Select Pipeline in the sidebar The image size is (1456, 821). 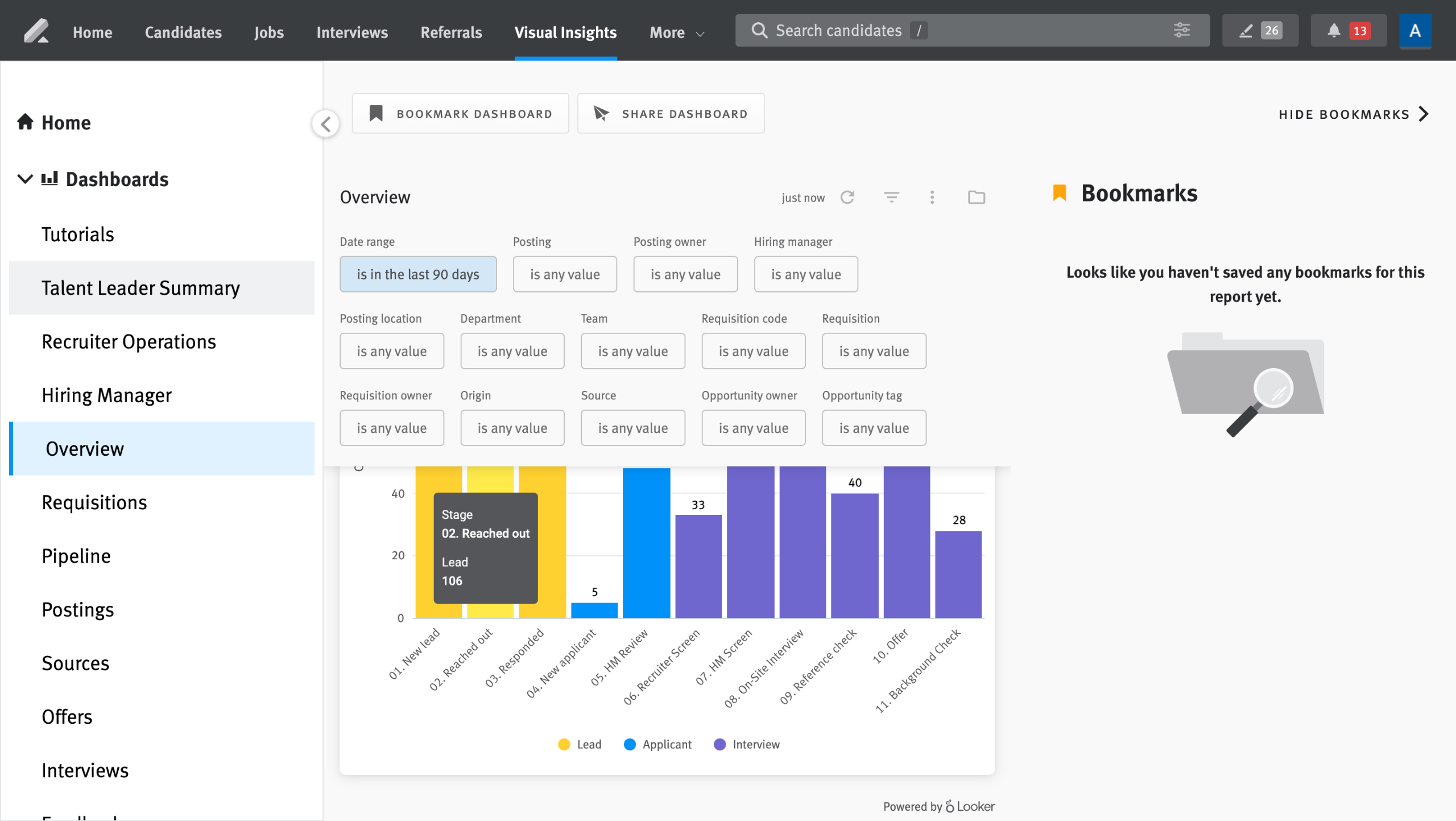tap(76, 556)
